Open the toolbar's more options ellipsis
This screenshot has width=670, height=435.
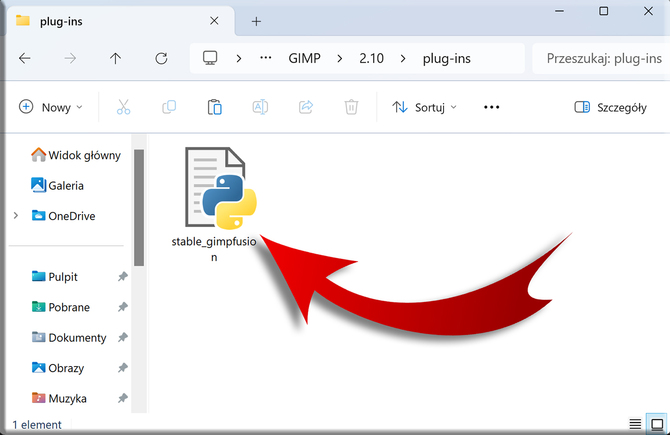[x=491, y=107]
